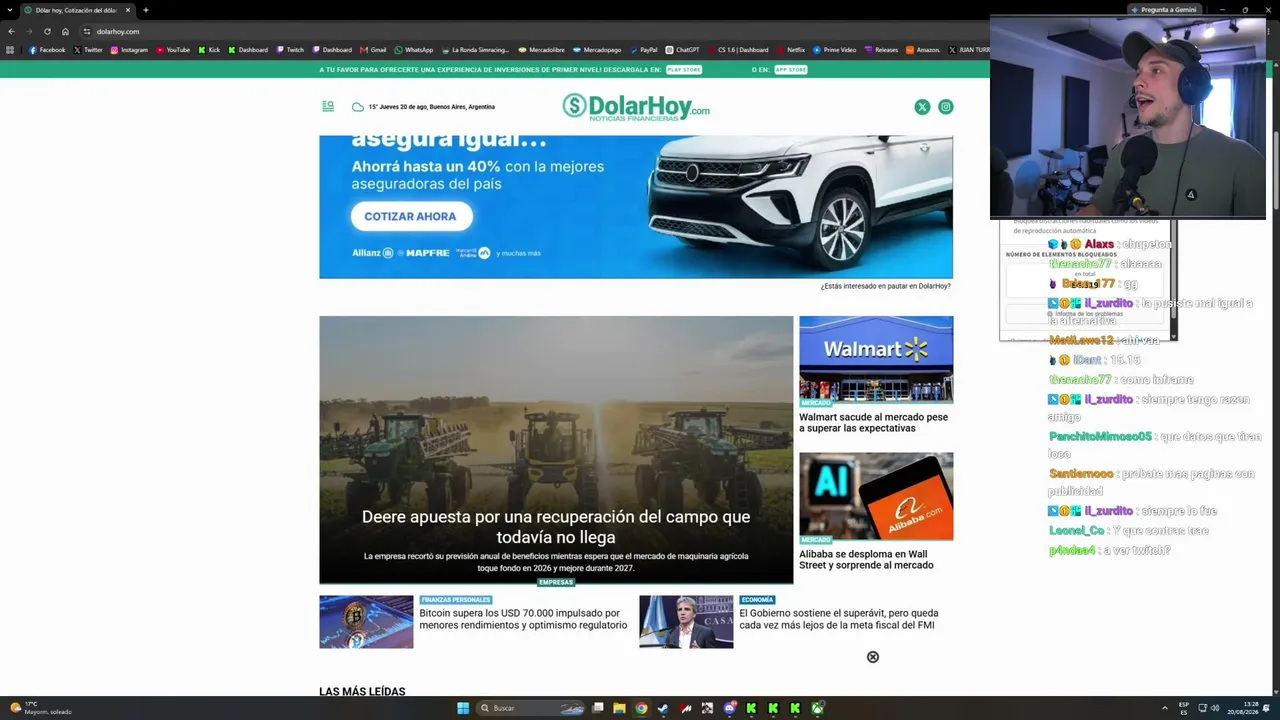Open the volume control in system tray

[x=1215, y=708]
